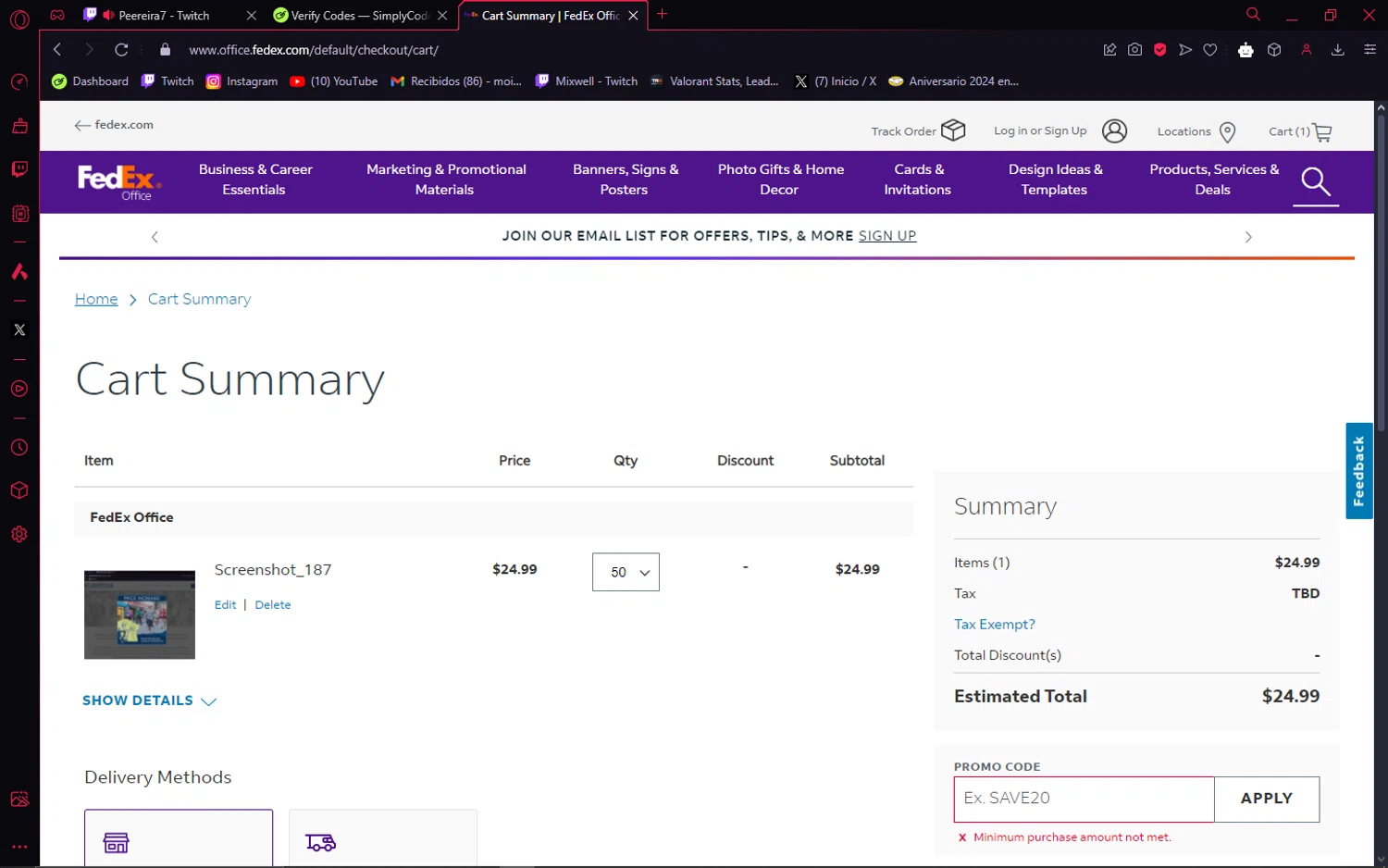Bookmark page with the heart icon

[1209, 50]
